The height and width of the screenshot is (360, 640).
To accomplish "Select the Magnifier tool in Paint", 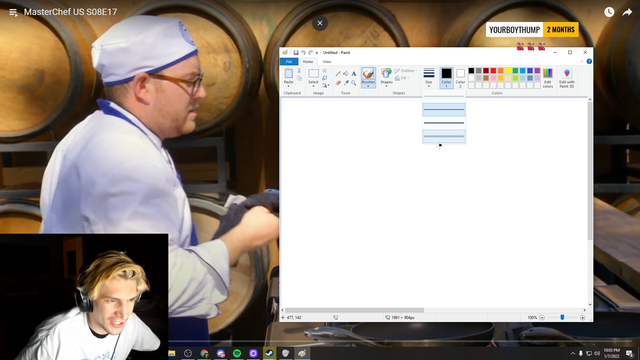I will point(354,83).
